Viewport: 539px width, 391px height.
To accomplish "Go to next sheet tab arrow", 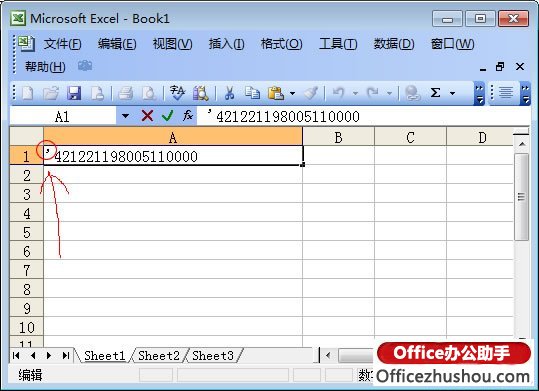I will pyautogui.click(x=49, y=356).
